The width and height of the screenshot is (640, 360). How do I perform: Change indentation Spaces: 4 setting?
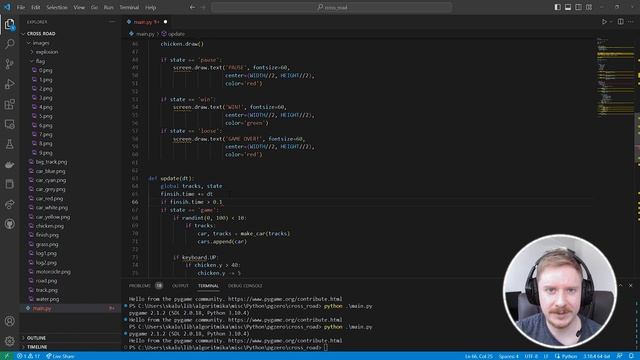(509, 356)
